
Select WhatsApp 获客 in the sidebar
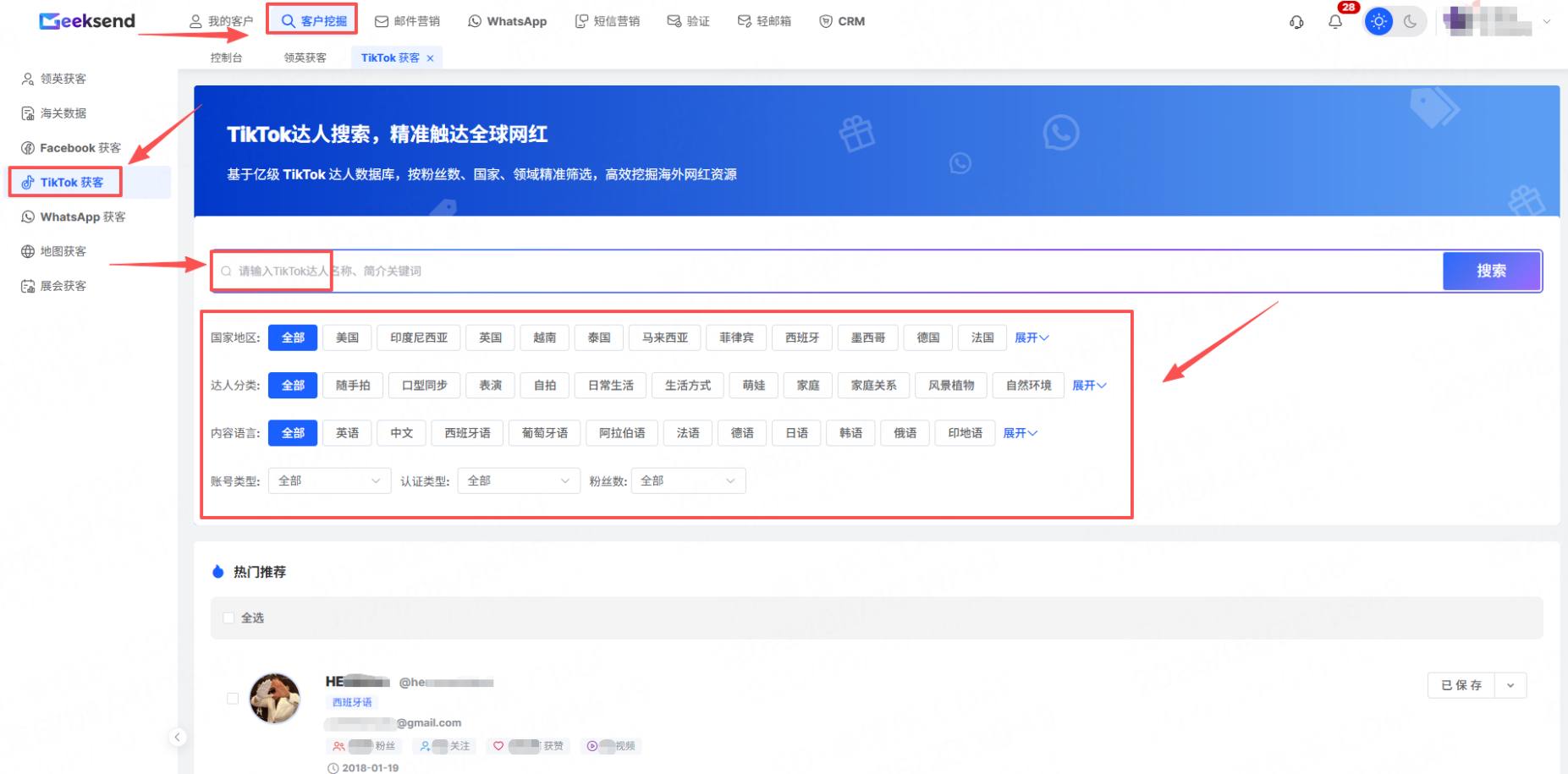point(74,217)
